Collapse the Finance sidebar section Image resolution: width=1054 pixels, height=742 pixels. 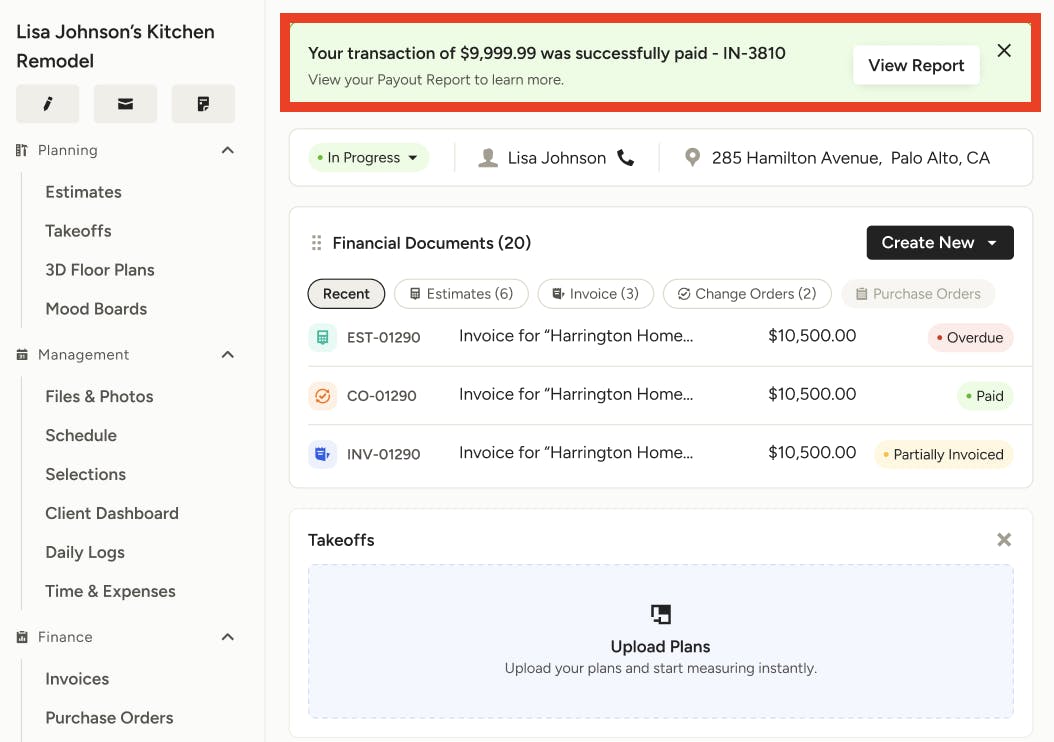point(227,637)
